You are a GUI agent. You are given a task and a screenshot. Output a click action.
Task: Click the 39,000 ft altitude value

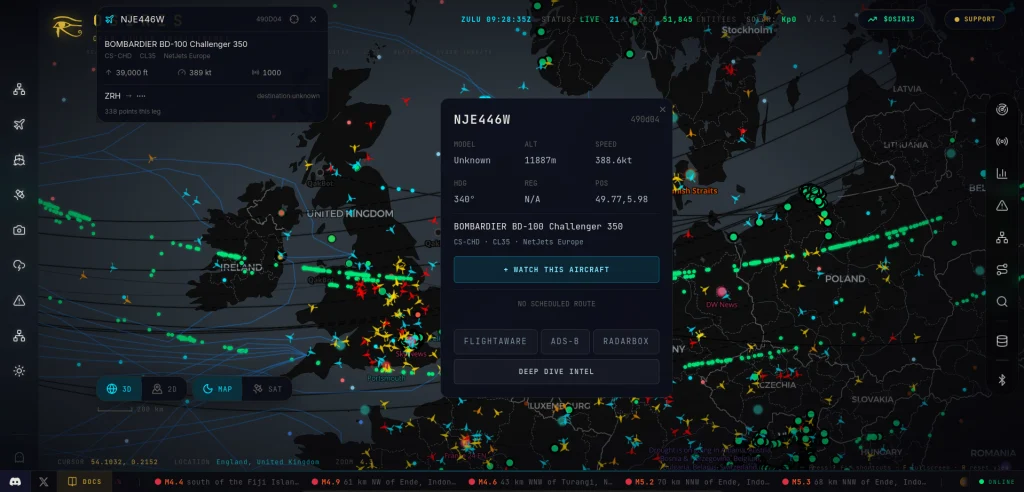click(x=132, y=73)
